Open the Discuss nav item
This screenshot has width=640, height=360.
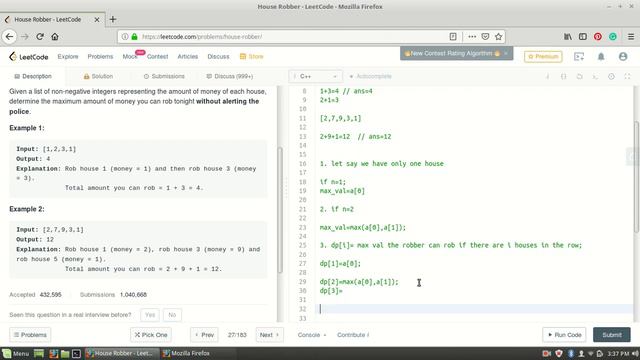[218, 57]
